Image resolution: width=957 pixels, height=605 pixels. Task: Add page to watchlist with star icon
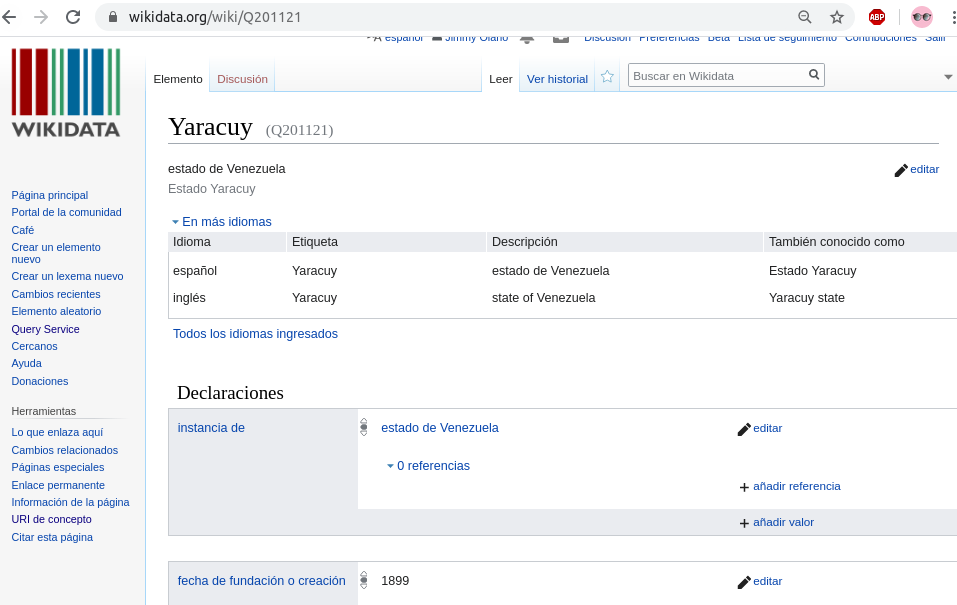coord(607,77)
